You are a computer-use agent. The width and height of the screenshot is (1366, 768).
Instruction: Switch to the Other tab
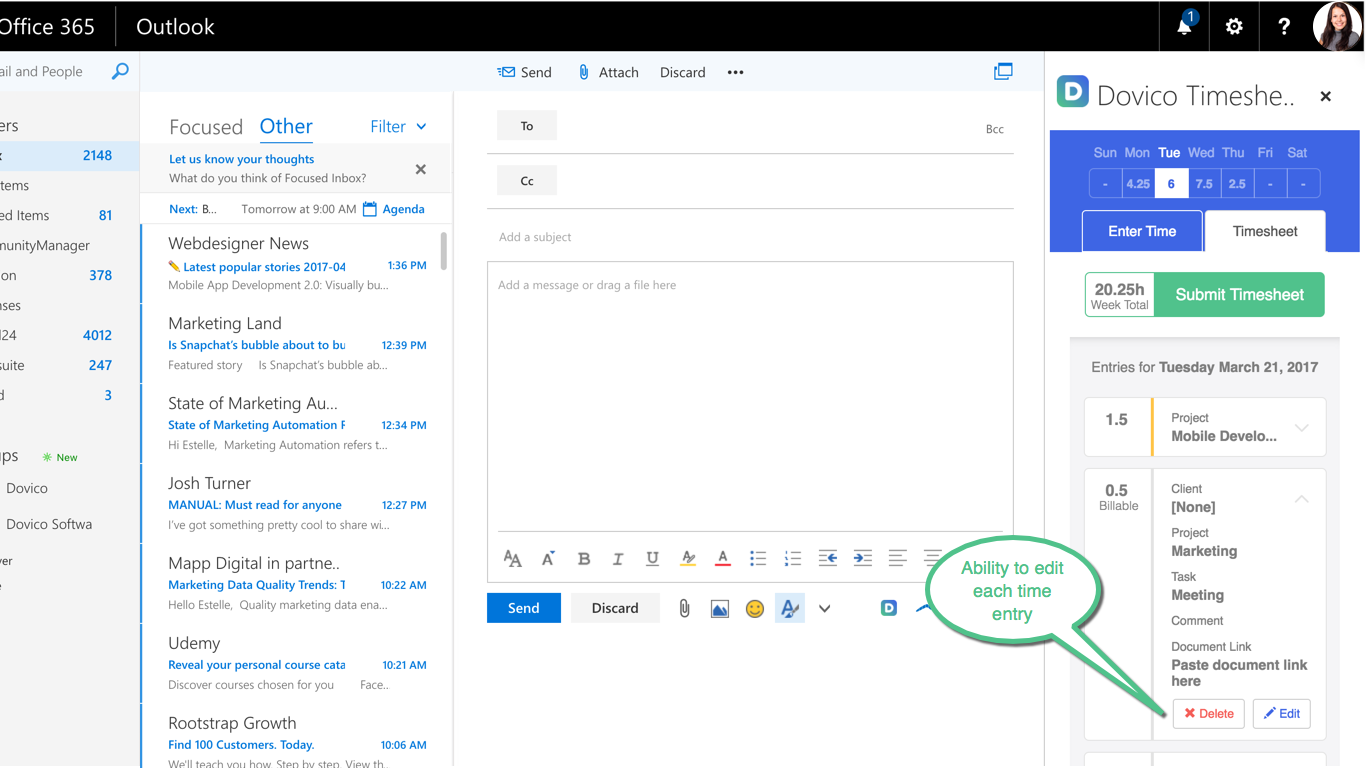coord(286,127)
